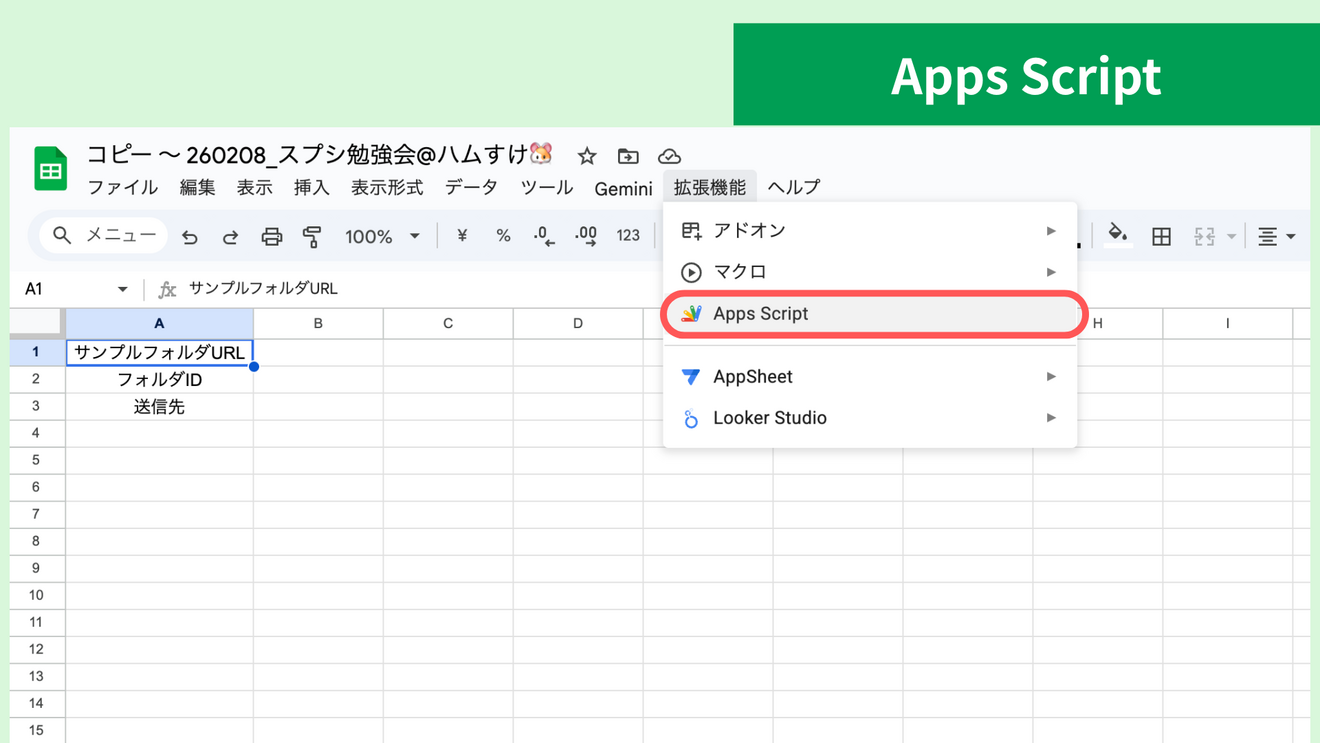Screen dimensions: 1320x743
Task: Select column C header
Action: pos(448,324)
